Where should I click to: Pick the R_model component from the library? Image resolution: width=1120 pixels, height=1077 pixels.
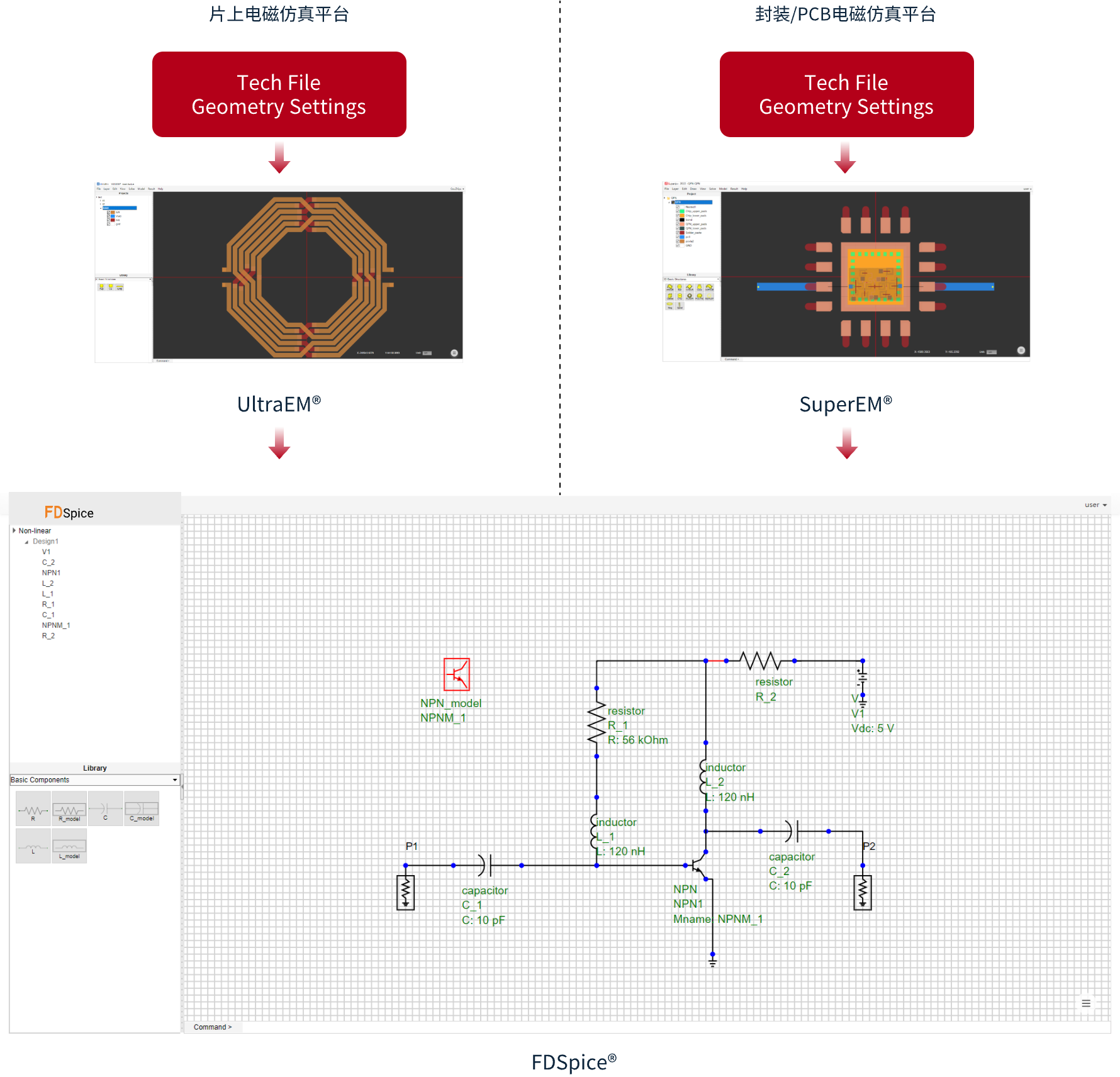69,810
